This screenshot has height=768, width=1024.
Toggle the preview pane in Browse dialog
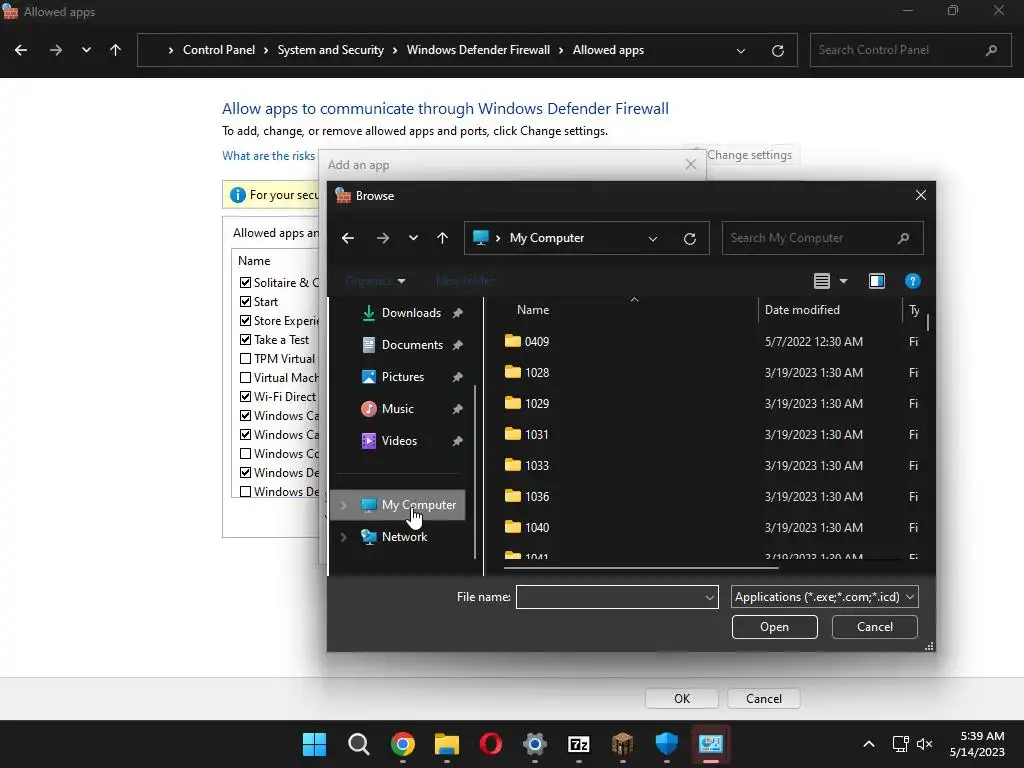click(876, 281)
